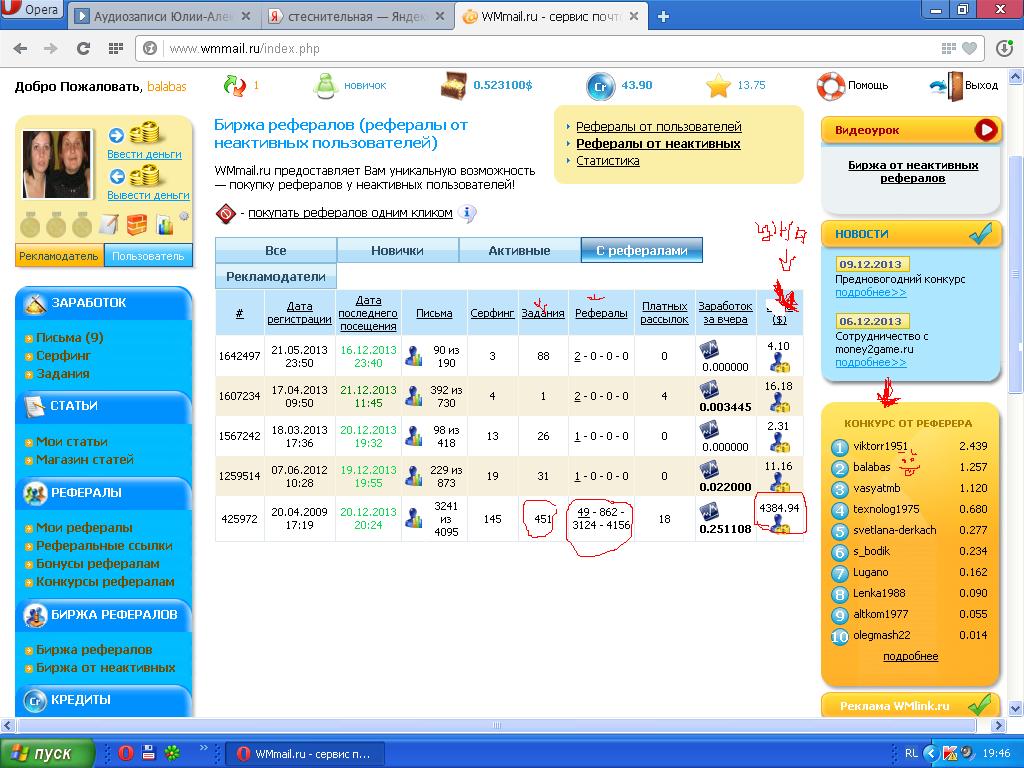
Task: Select the Активные filter tab
Action: click(519, 250)
